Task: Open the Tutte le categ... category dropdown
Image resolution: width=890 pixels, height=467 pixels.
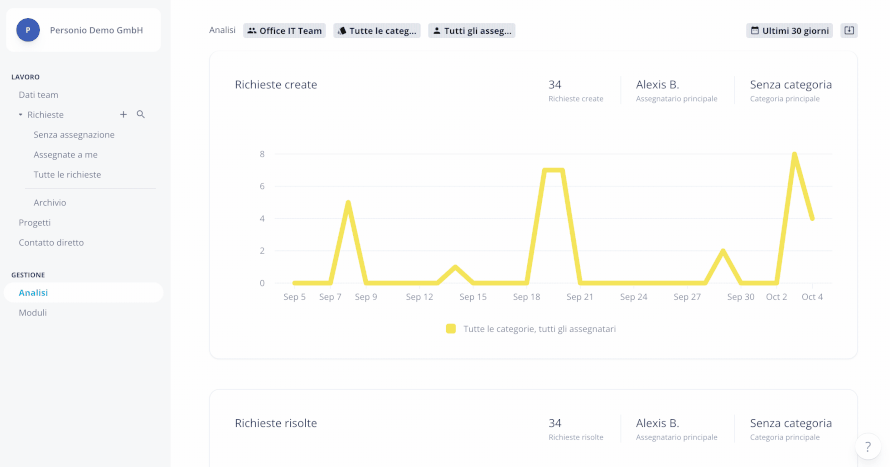Action: [377, 31]
